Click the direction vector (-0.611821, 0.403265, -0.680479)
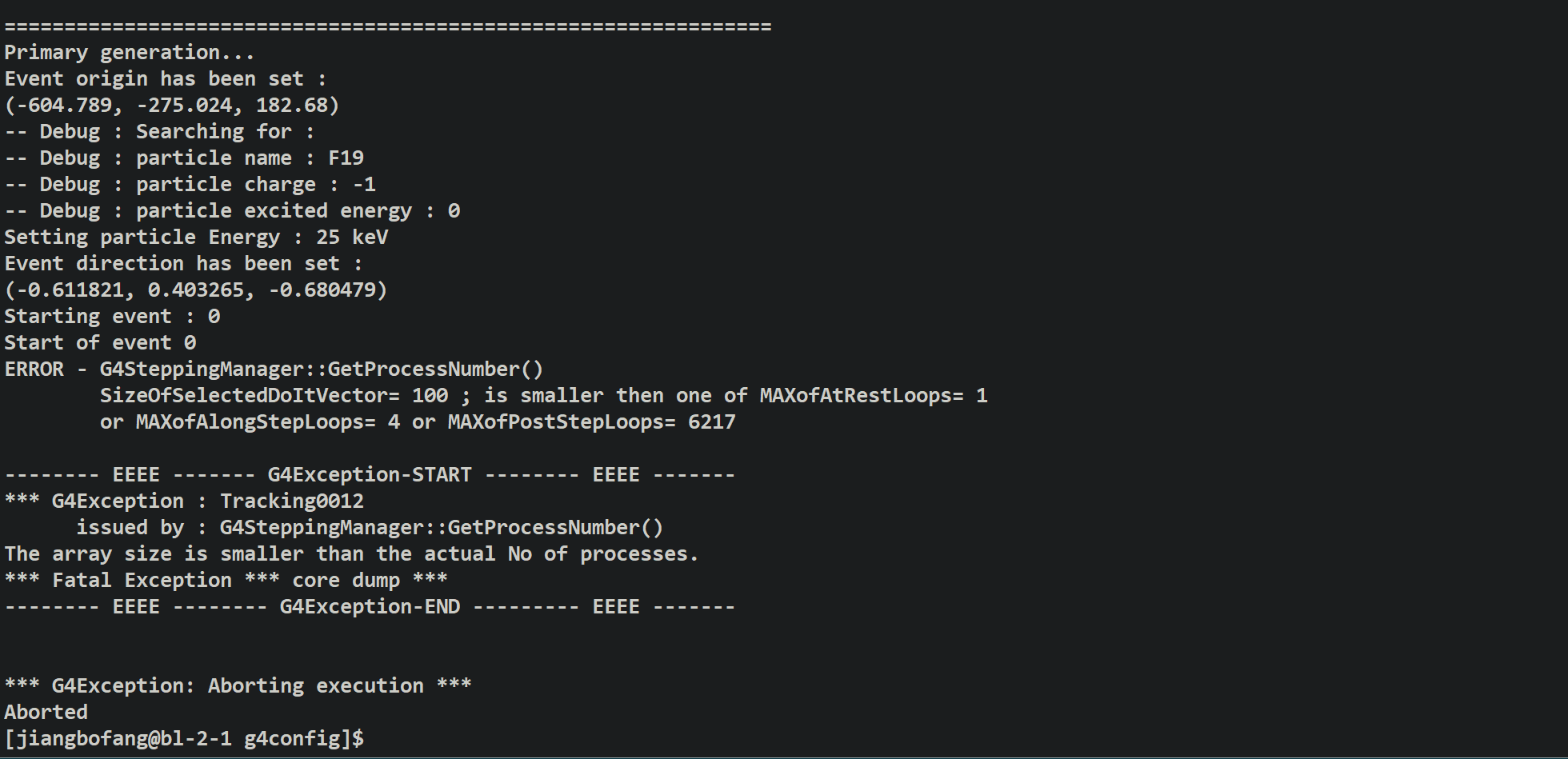The image size is (1568, 759). point(196,290)
